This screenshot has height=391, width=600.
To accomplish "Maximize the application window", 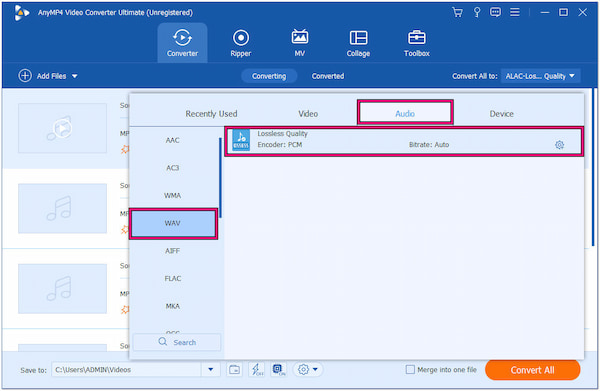I will [563, 12].
